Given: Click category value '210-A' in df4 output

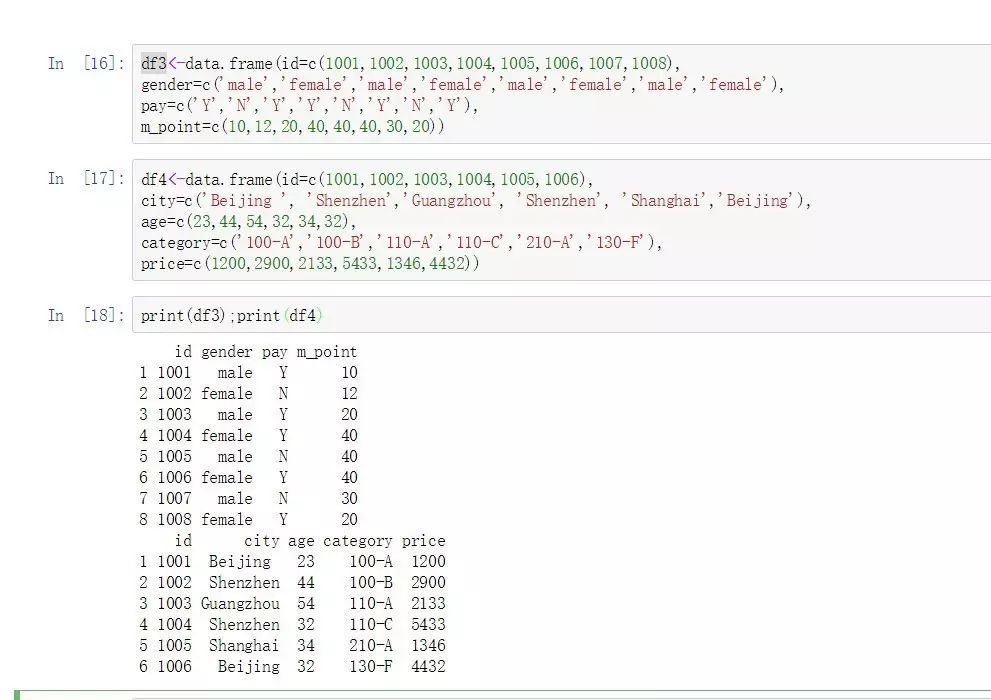Looking at the screenshot, I should click(x=371, y=645).
